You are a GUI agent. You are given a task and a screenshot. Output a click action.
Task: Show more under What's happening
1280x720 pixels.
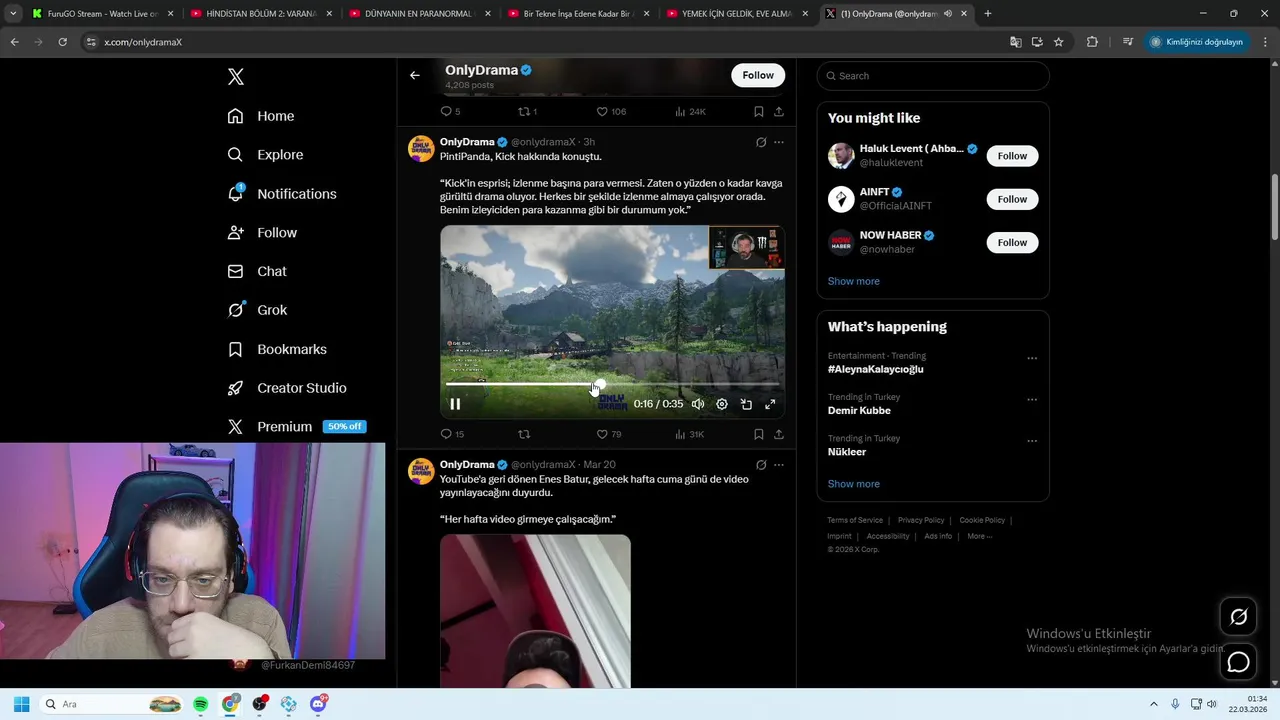[853, 484]
